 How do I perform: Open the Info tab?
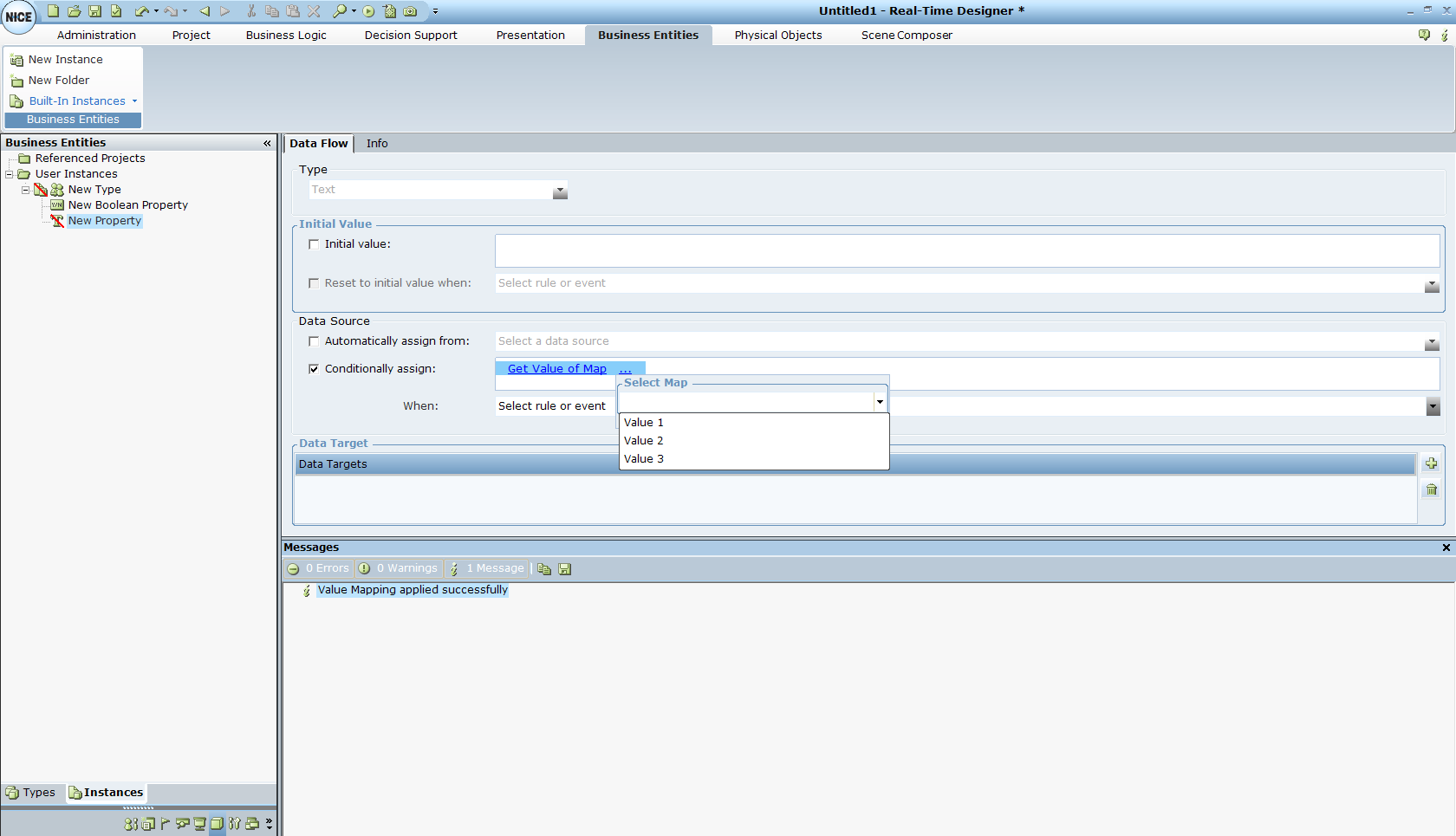pyautogui.click(x=376, y=144)
